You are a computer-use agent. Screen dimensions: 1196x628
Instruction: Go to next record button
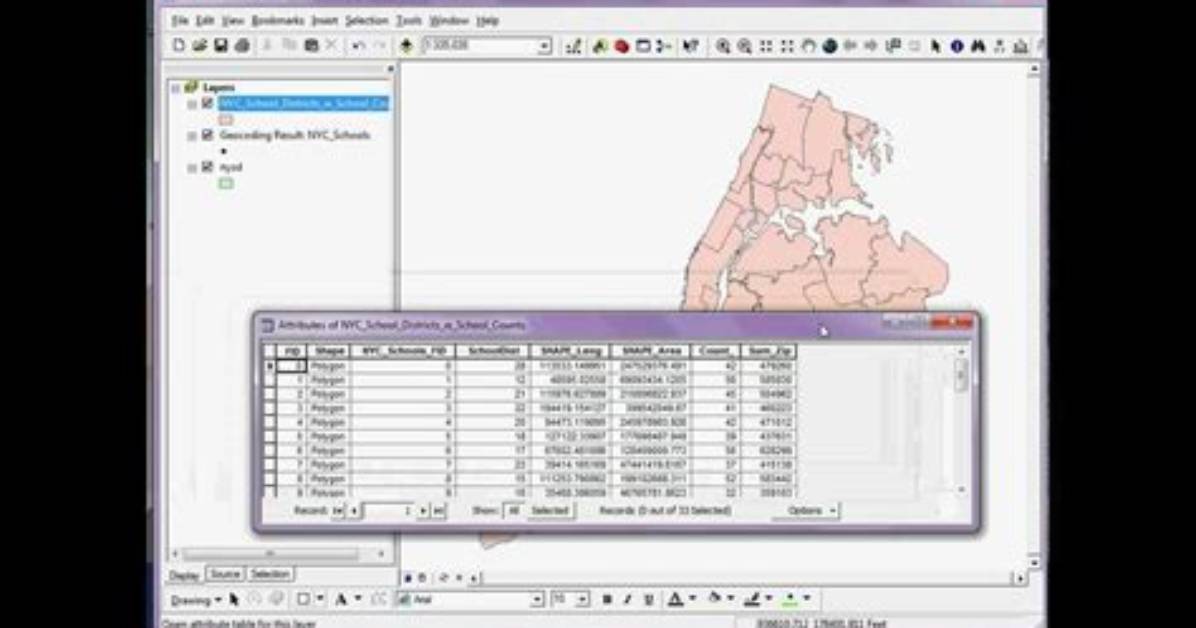coord(423,510)
